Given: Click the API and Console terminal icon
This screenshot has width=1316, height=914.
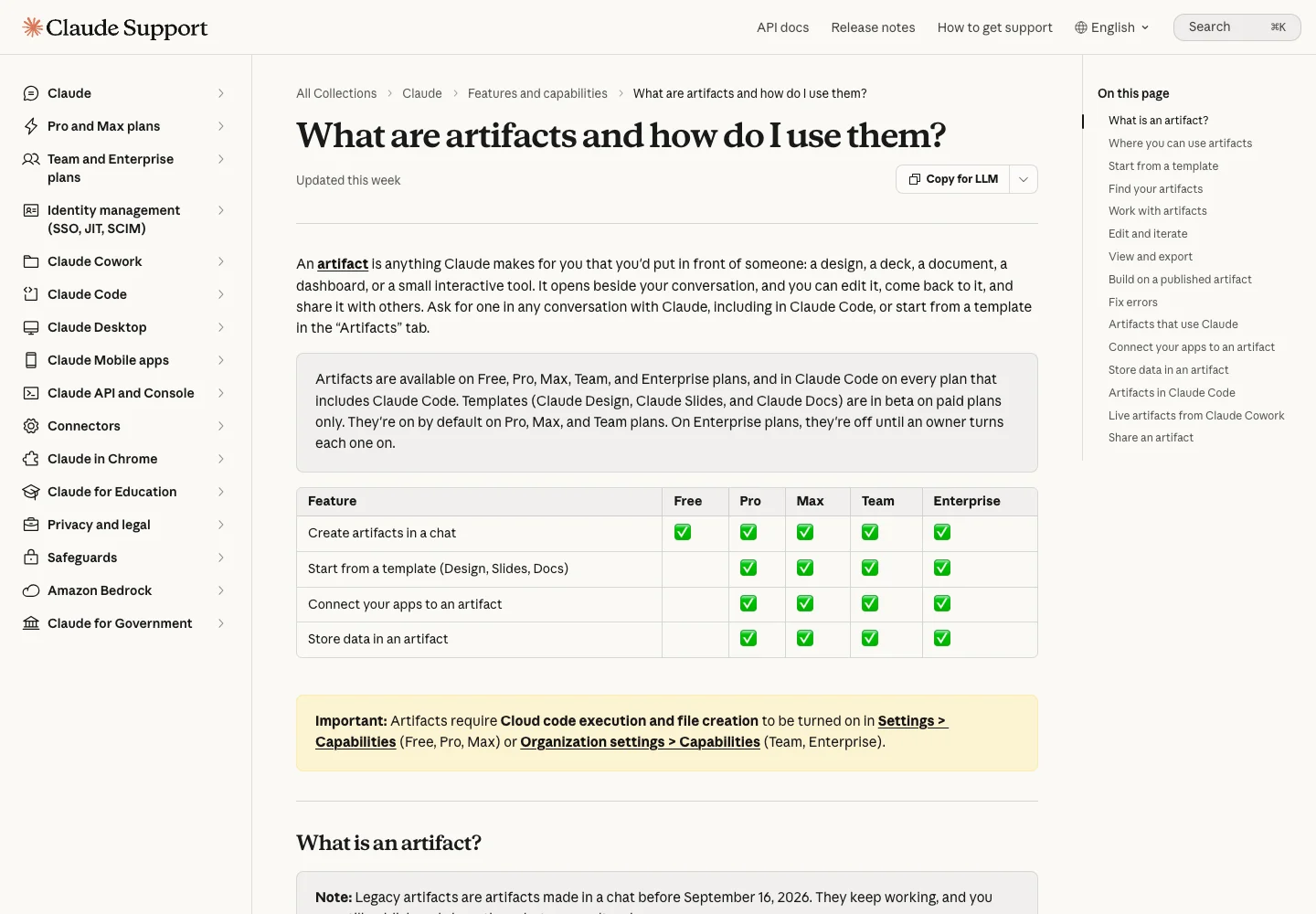Looking at the screenshot, I should 31,393.
